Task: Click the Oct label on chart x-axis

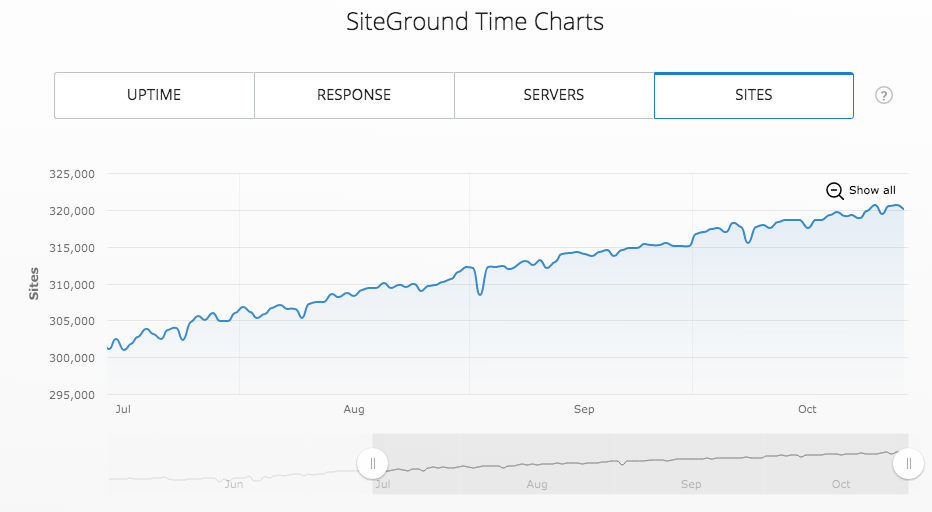Action: (807, 409)
